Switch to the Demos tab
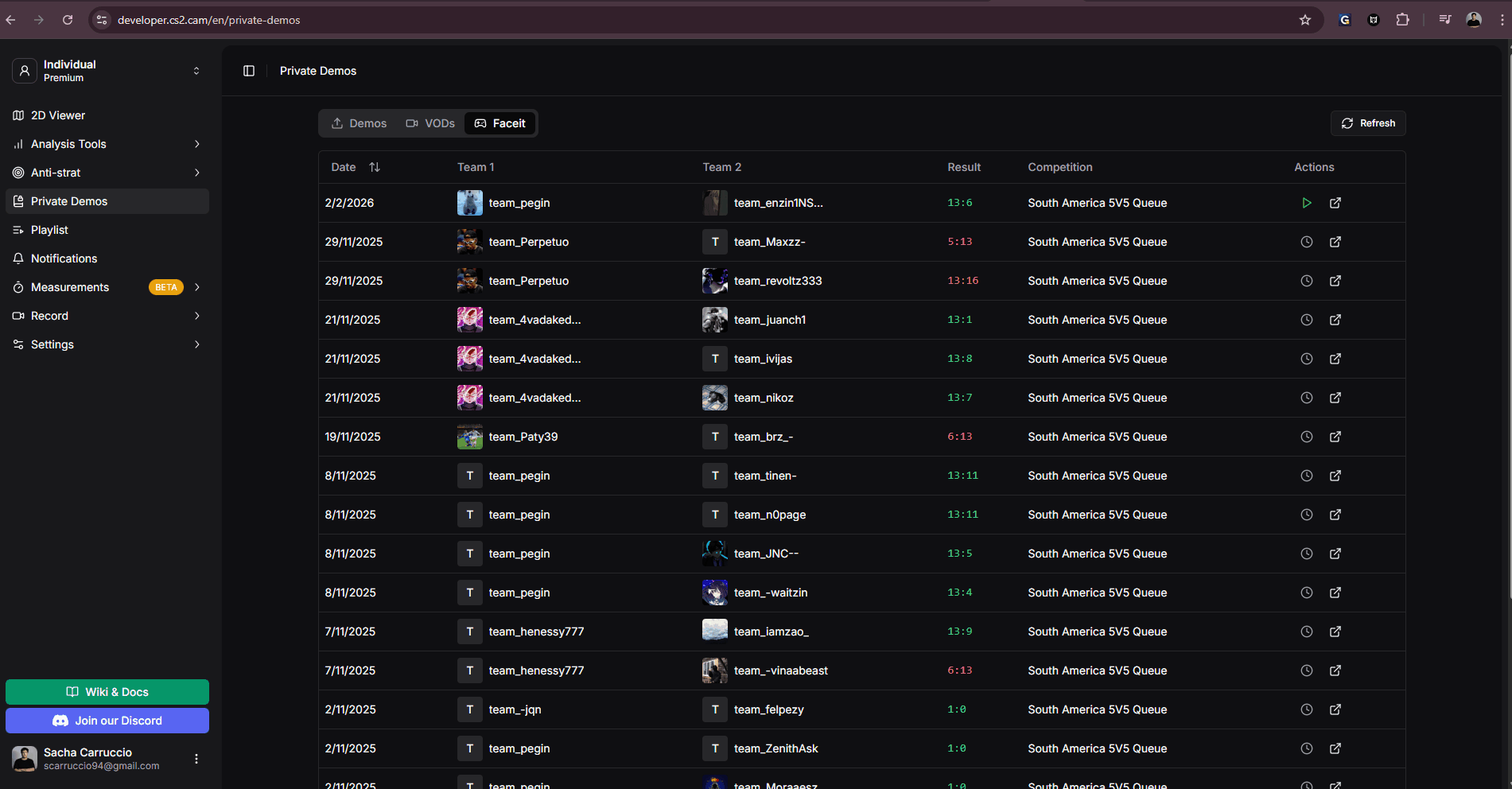 [x=359, y=123]
